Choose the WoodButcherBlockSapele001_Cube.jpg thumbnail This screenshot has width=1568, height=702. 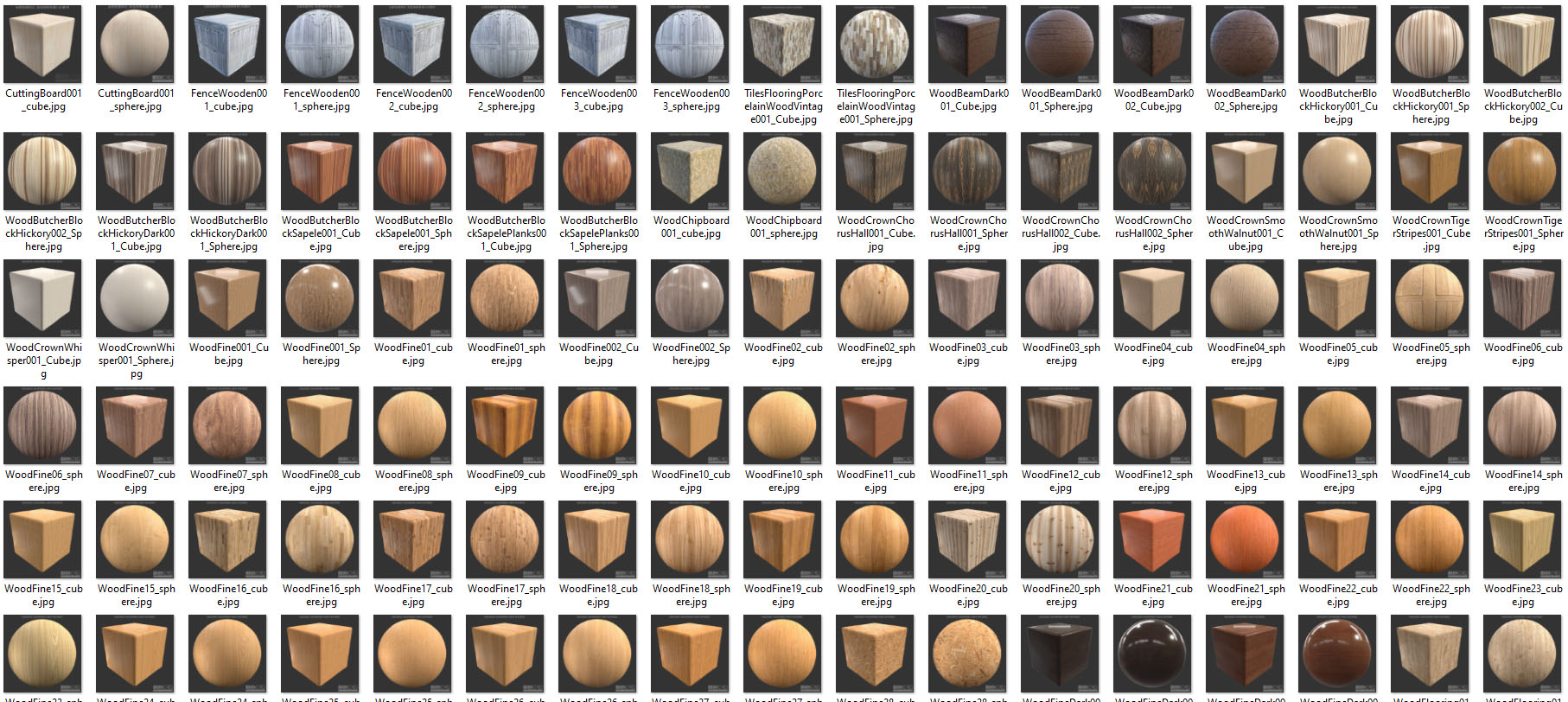(x=321, y=171)
